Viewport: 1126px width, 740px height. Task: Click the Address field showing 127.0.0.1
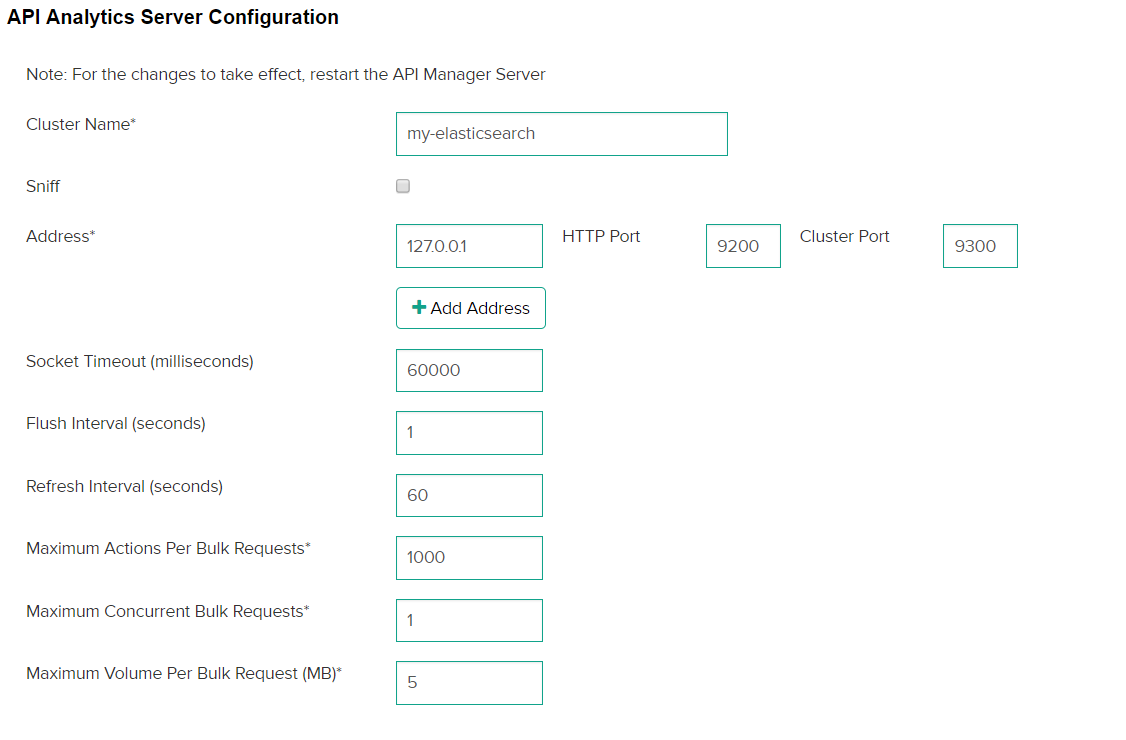click(469, 246)
